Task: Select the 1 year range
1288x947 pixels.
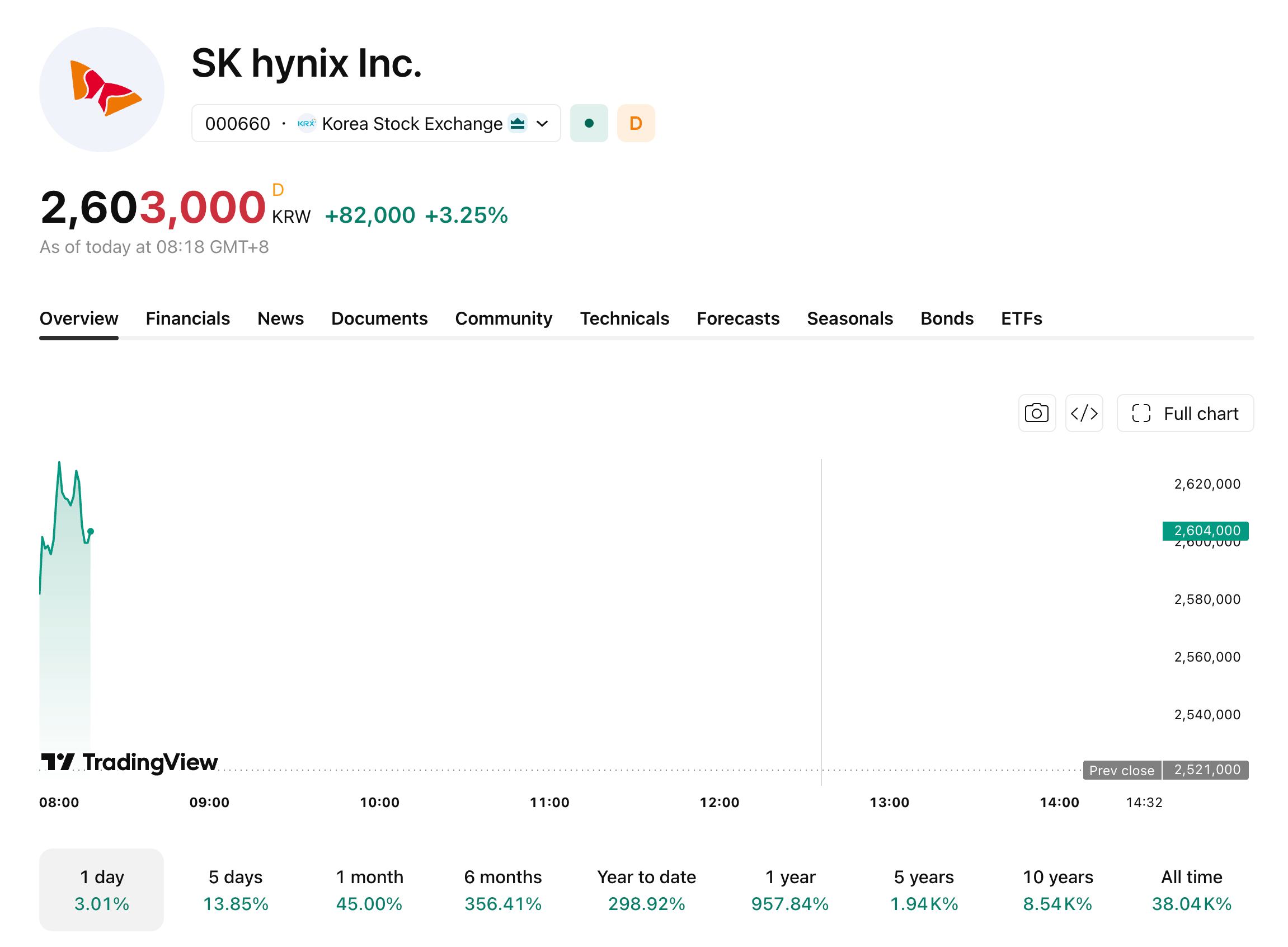Action: (790, 890)
